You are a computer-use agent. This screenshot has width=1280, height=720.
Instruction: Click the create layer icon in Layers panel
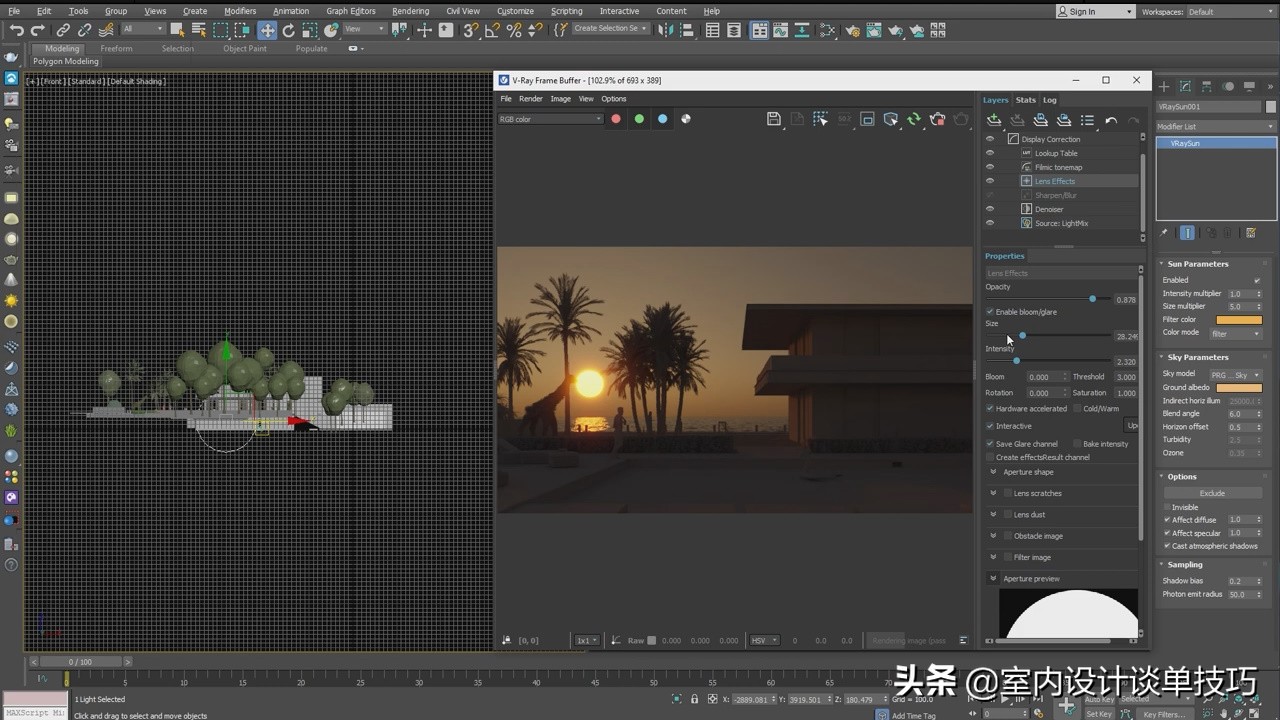pos(994,120)
